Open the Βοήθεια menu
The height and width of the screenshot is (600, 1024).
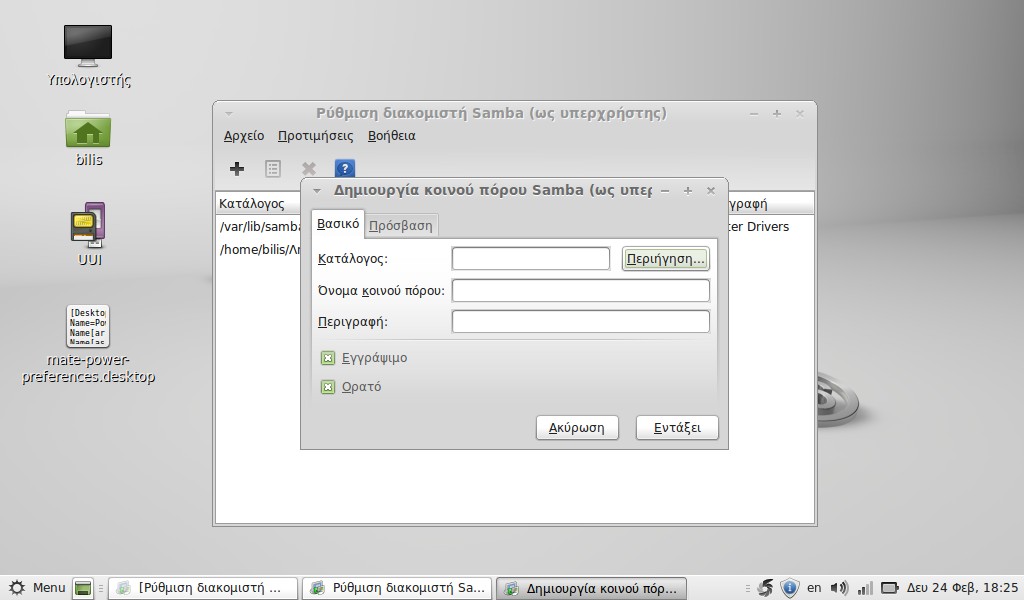[x=392, y=136]
